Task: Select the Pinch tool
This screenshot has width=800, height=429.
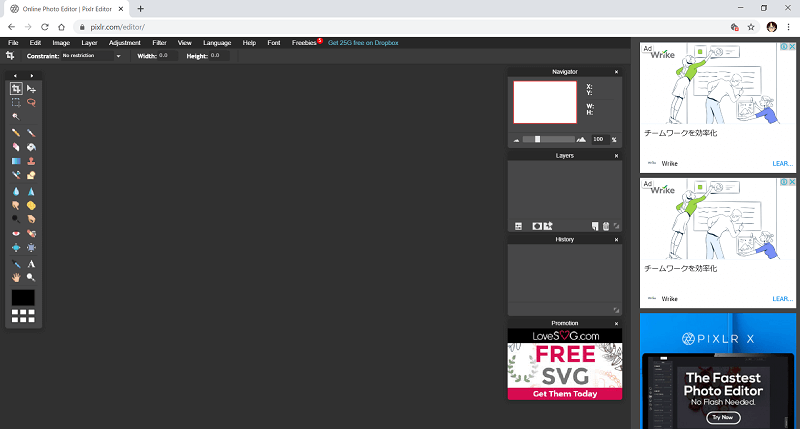Action: point(31,247)
